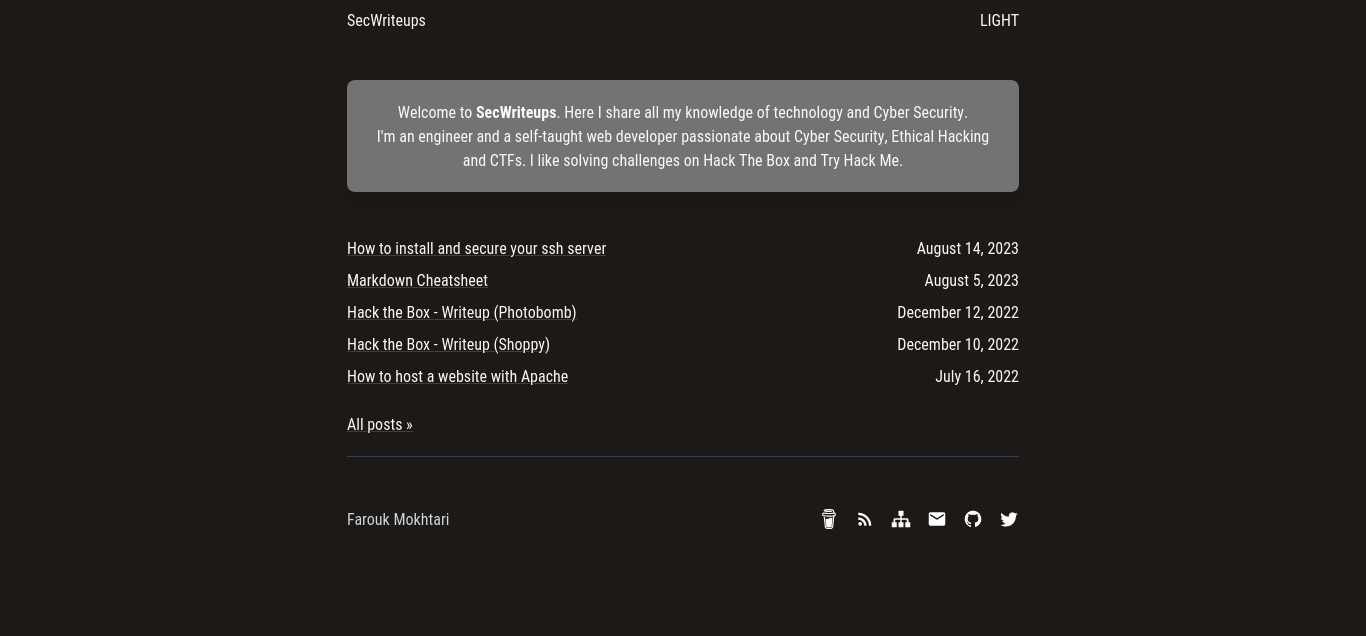Screen dimensions: 1366x636
Task: Switch to LIGHT theme
Action: pyautogui.click(x=999, y=20)
